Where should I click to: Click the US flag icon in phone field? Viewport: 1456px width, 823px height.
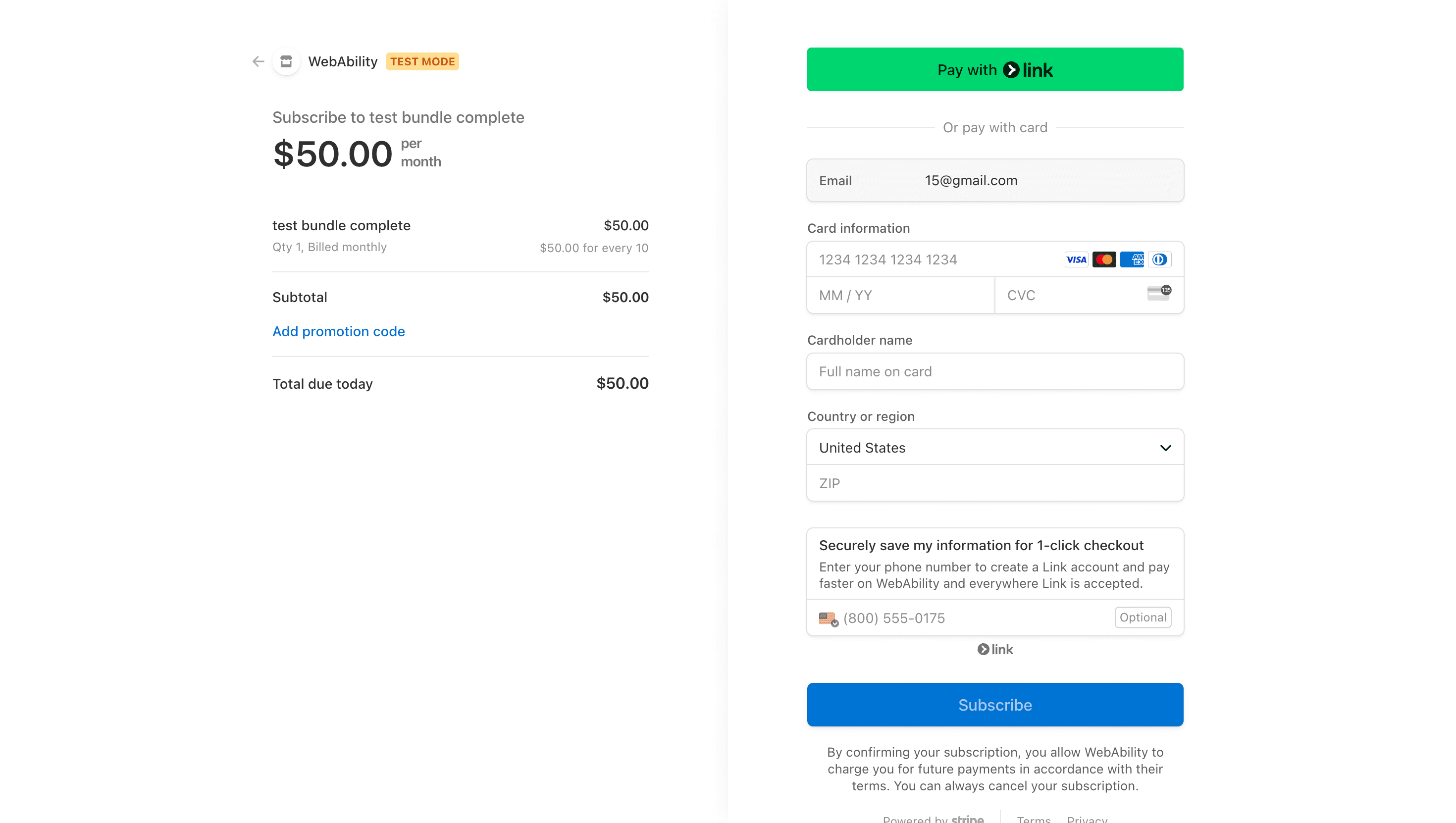(828, 617)
